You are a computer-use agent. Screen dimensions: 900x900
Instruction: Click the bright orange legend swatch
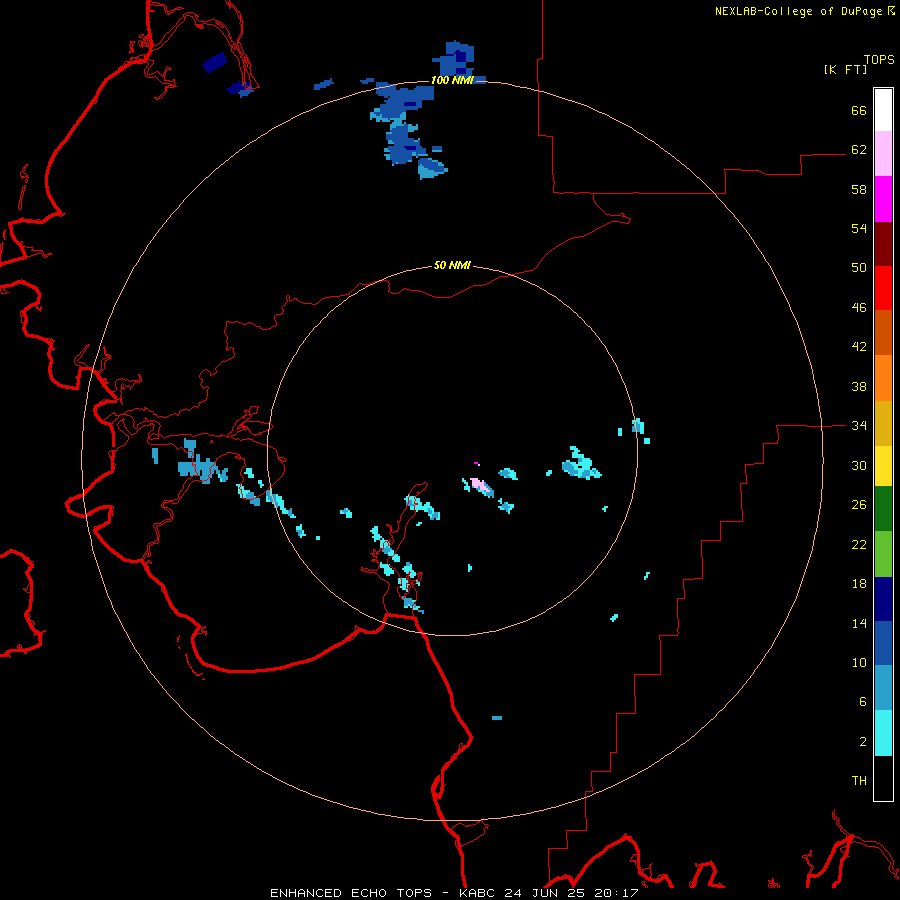tap(883, 378)
